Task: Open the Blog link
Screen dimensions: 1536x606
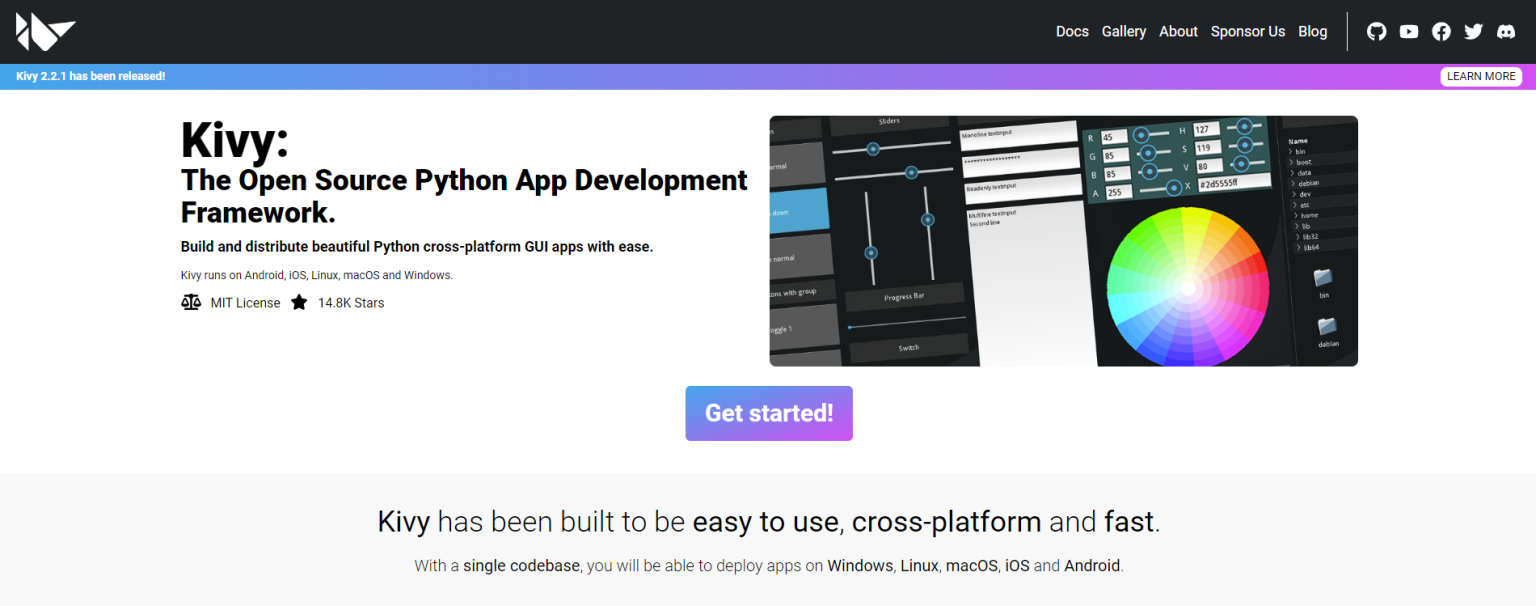Action: click(x=1312, y=32)
